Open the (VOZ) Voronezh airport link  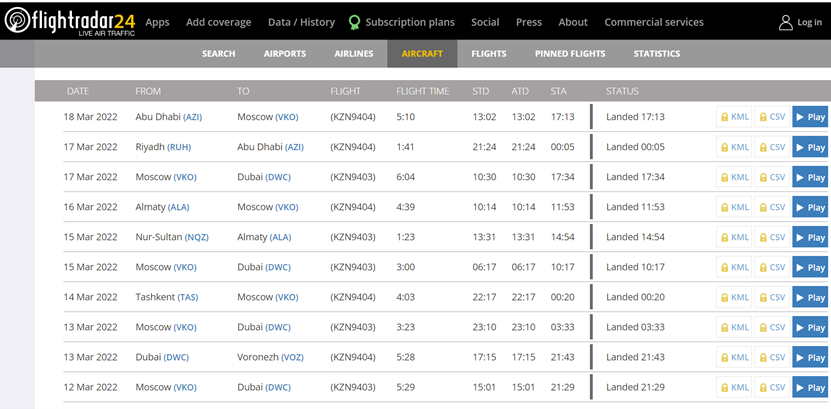pyautogui.click(x=292, y=358)
